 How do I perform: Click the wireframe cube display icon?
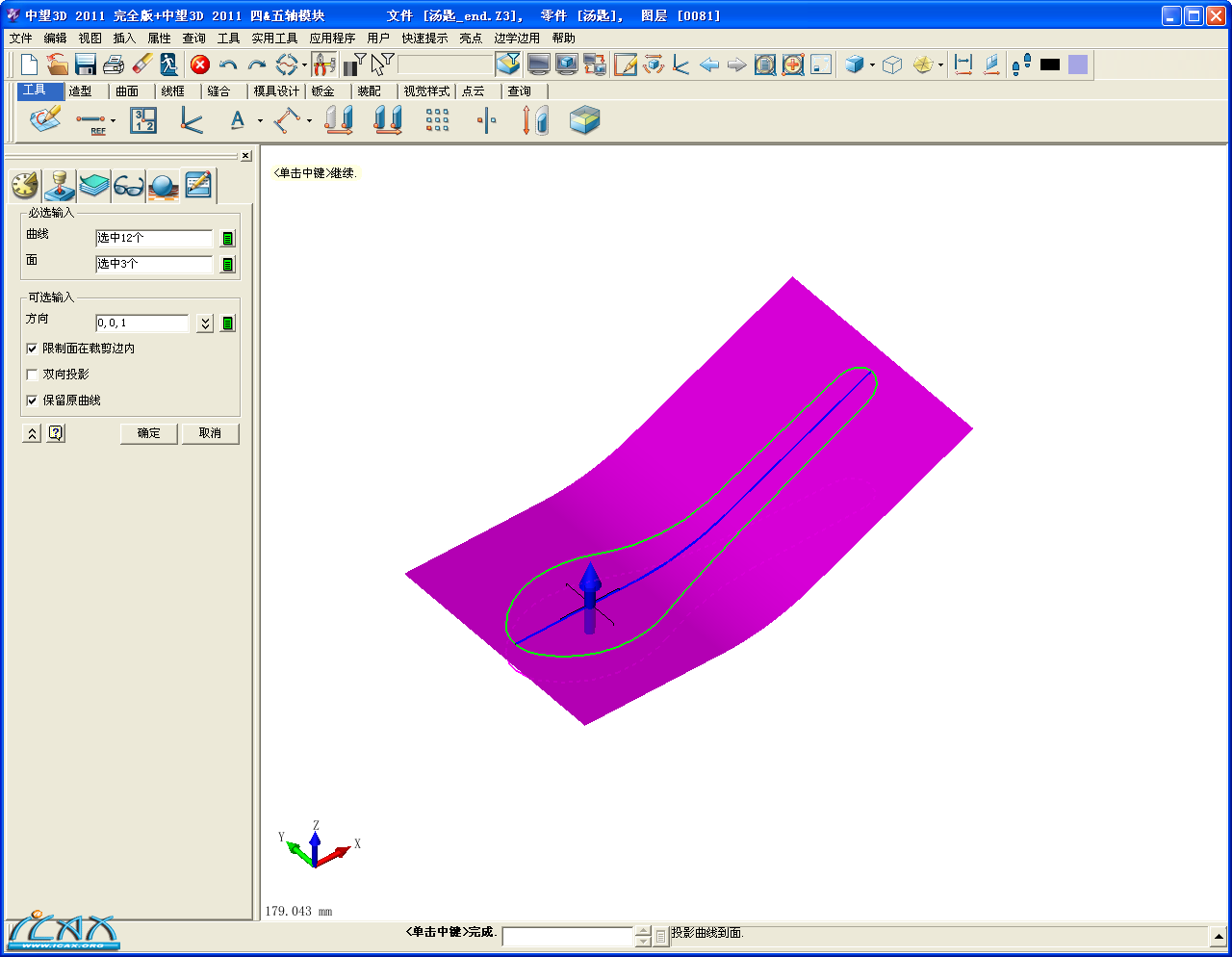892,65
